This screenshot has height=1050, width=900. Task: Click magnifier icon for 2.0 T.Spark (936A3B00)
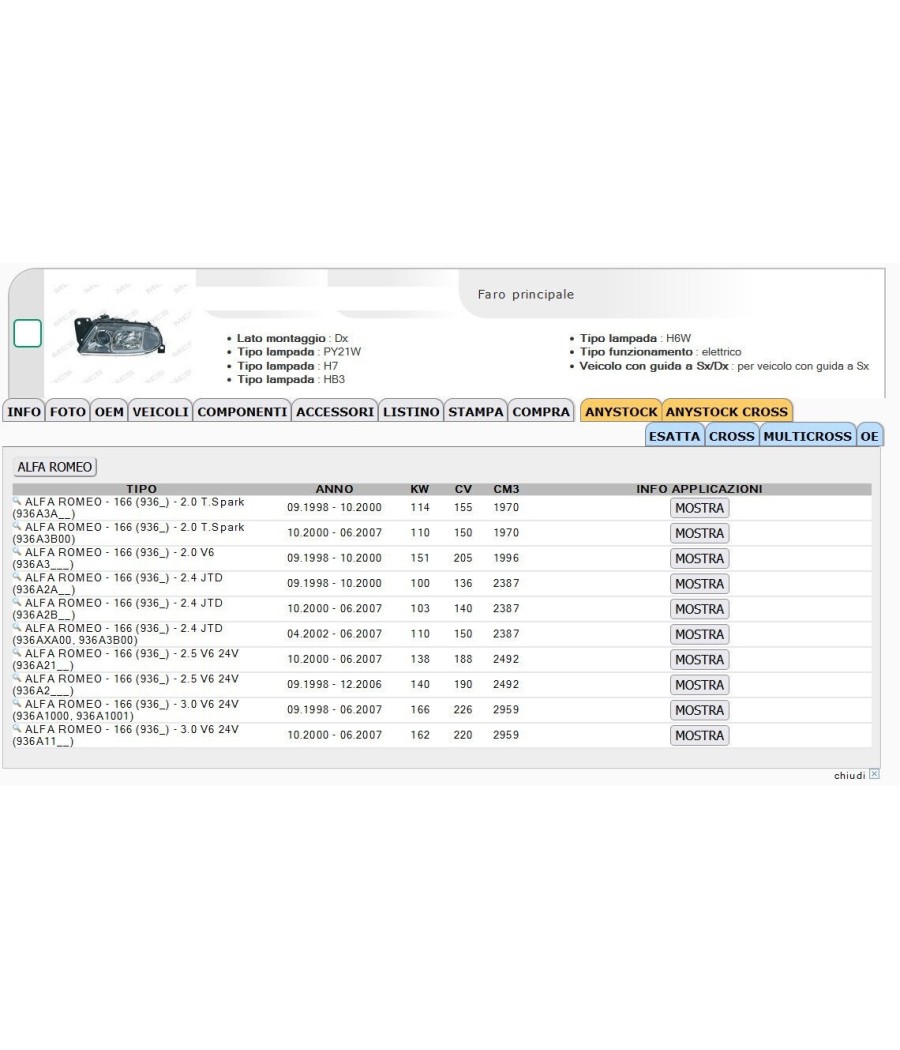coord(17,526)
